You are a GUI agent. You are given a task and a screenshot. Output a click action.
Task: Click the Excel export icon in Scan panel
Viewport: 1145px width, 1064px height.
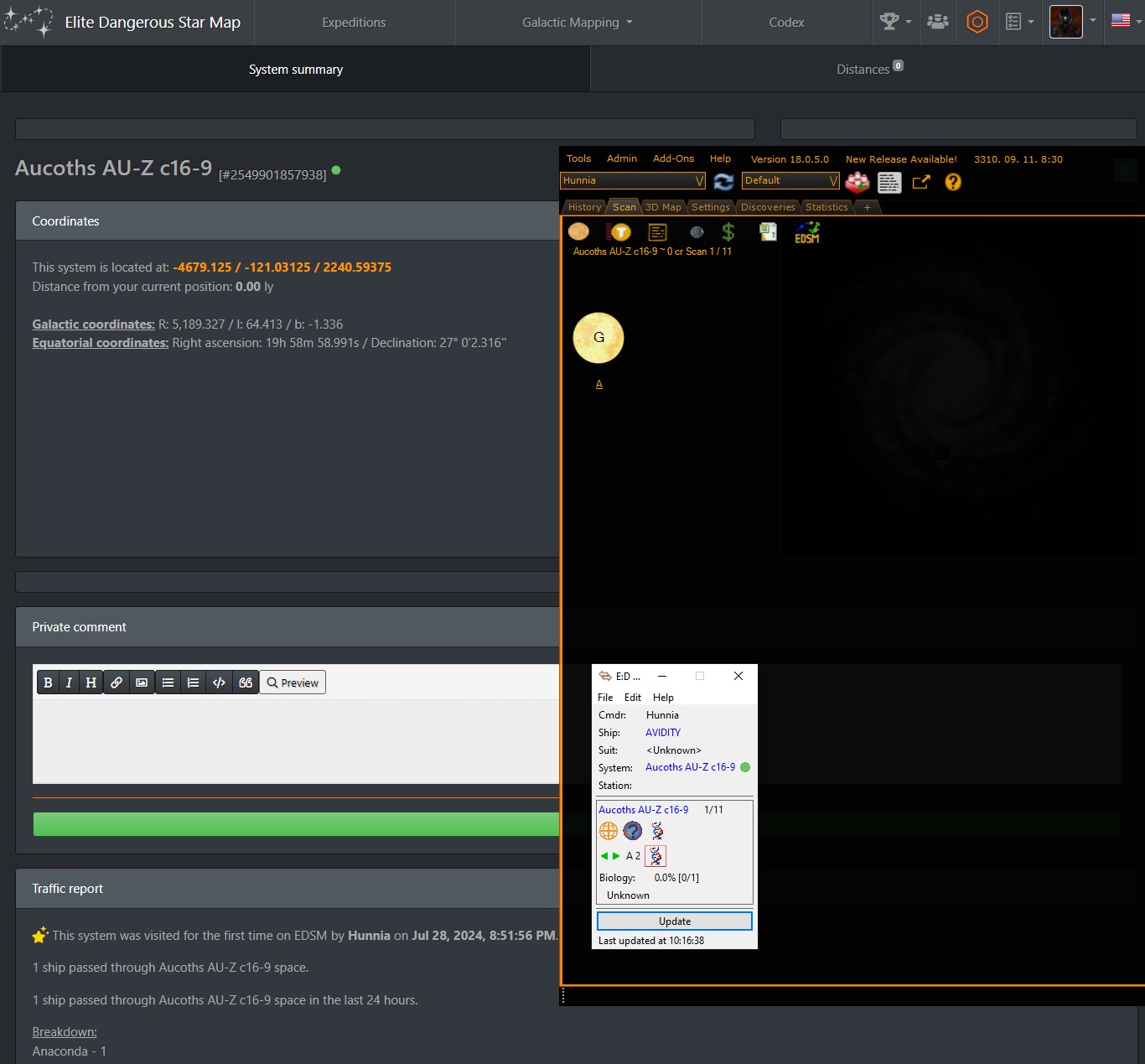(x=768, y=231)
